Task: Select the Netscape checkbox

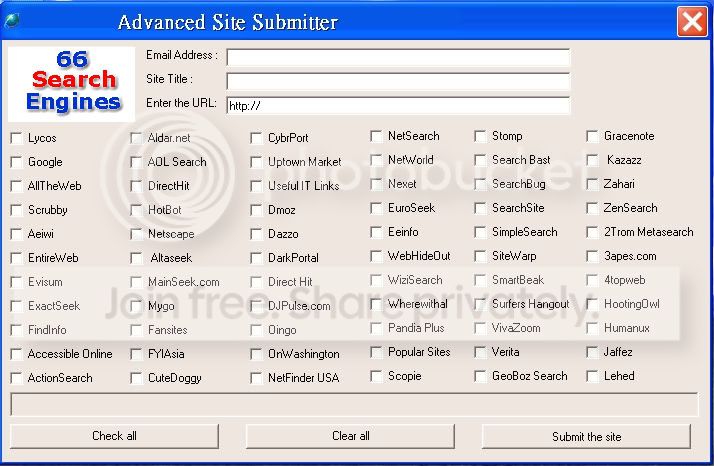Action: (x=136, y=234)
